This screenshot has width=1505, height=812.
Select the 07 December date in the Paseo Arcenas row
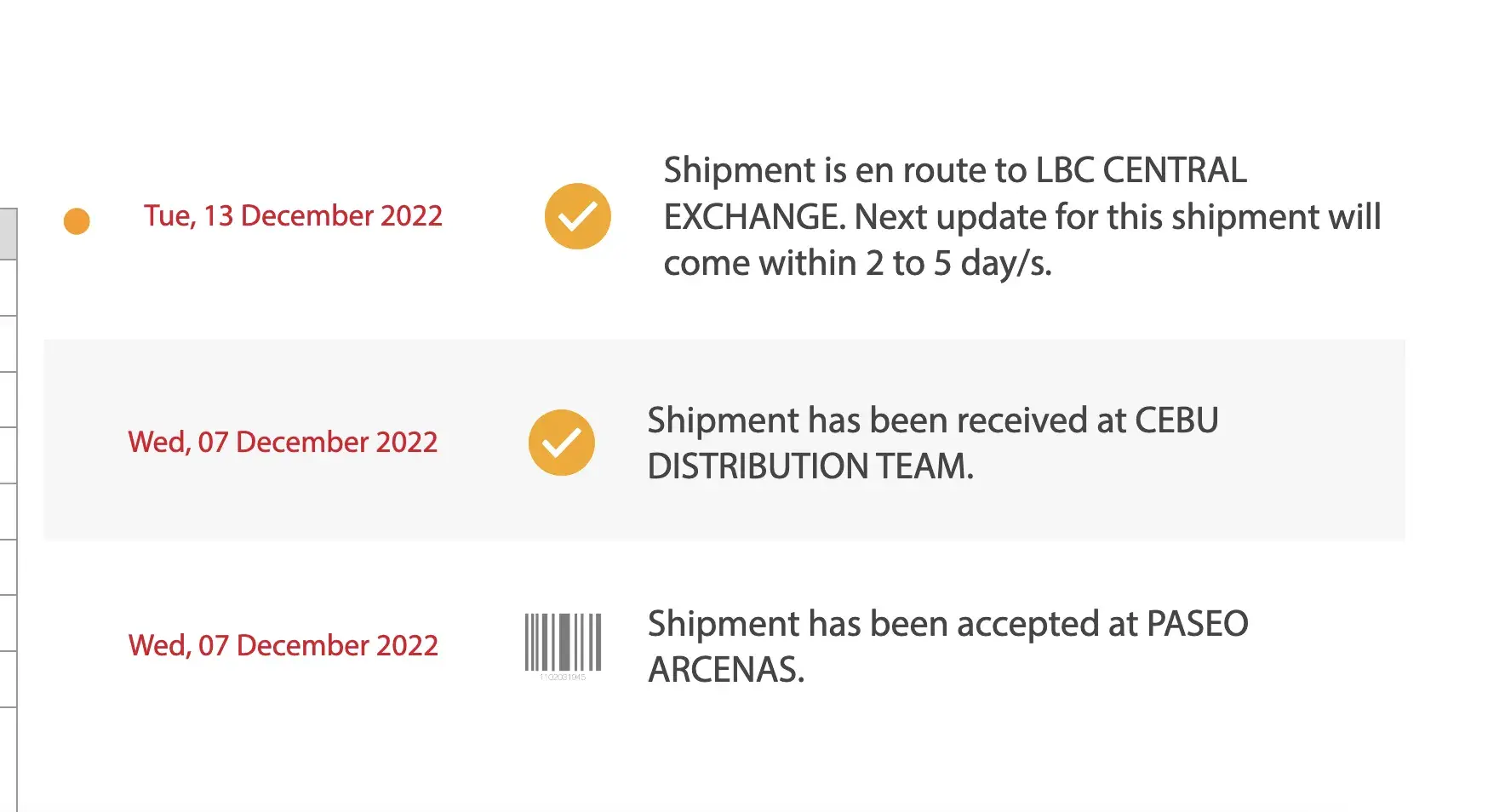point(283,646)
